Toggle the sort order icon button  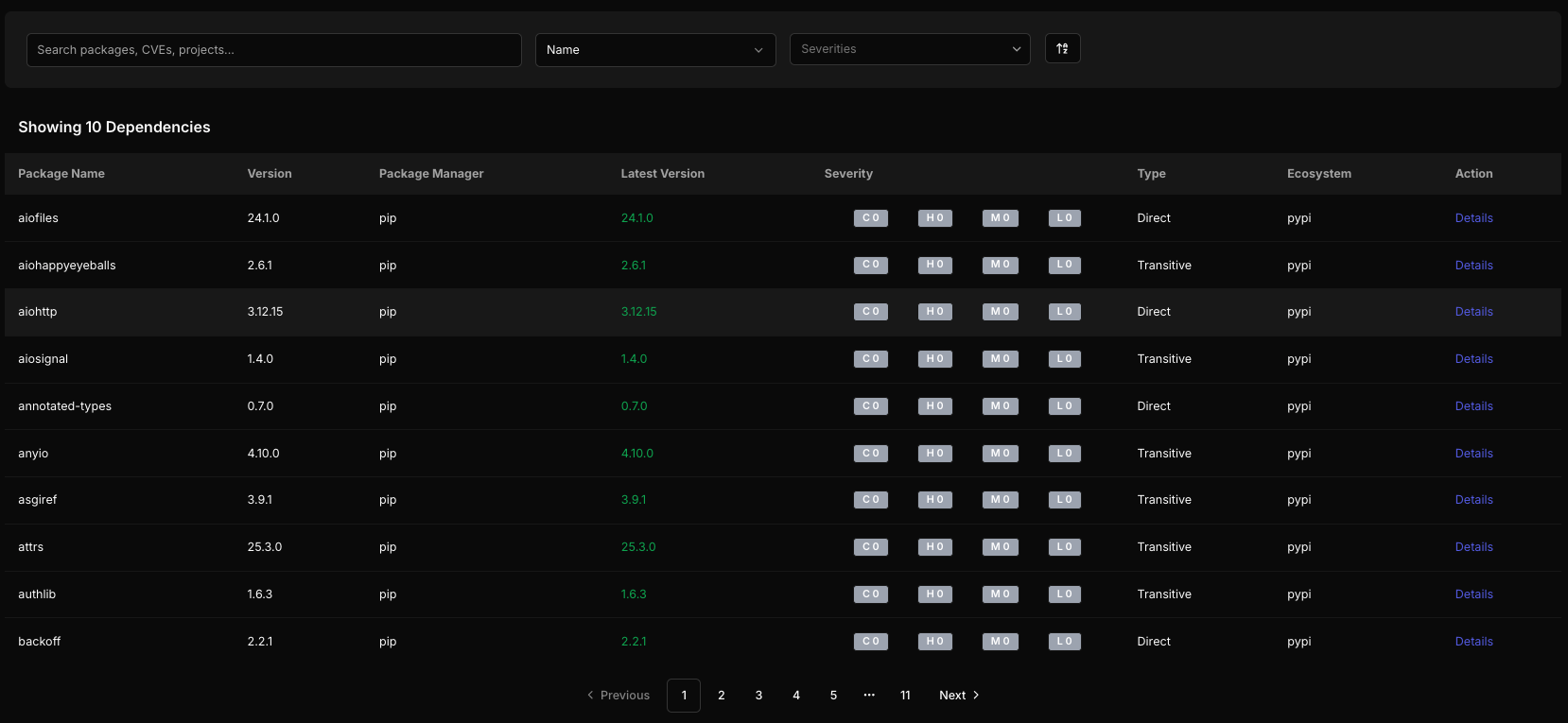point(1062,49)
